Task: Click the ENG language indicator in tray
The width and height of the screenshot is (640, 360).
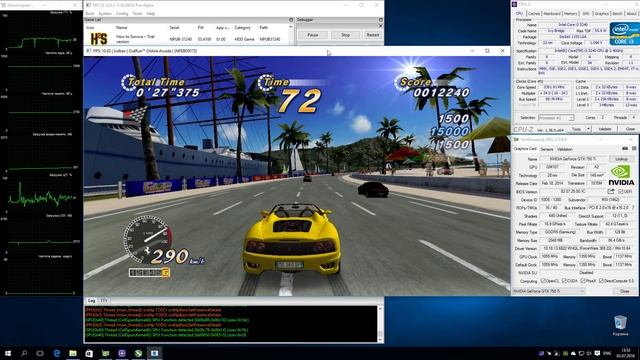Action: 607,353
